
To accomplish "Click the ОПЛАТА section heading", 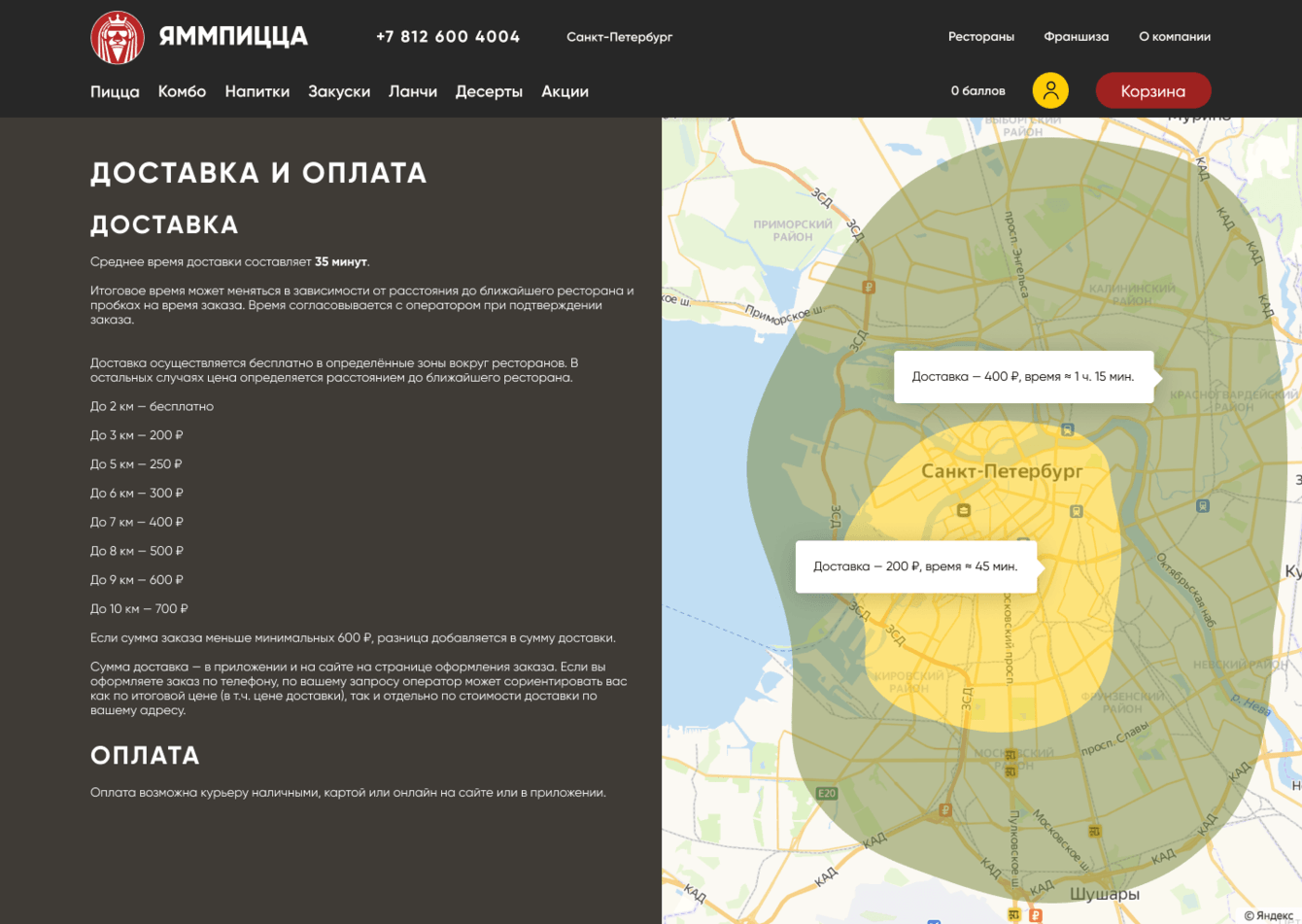I will (145, 756).
